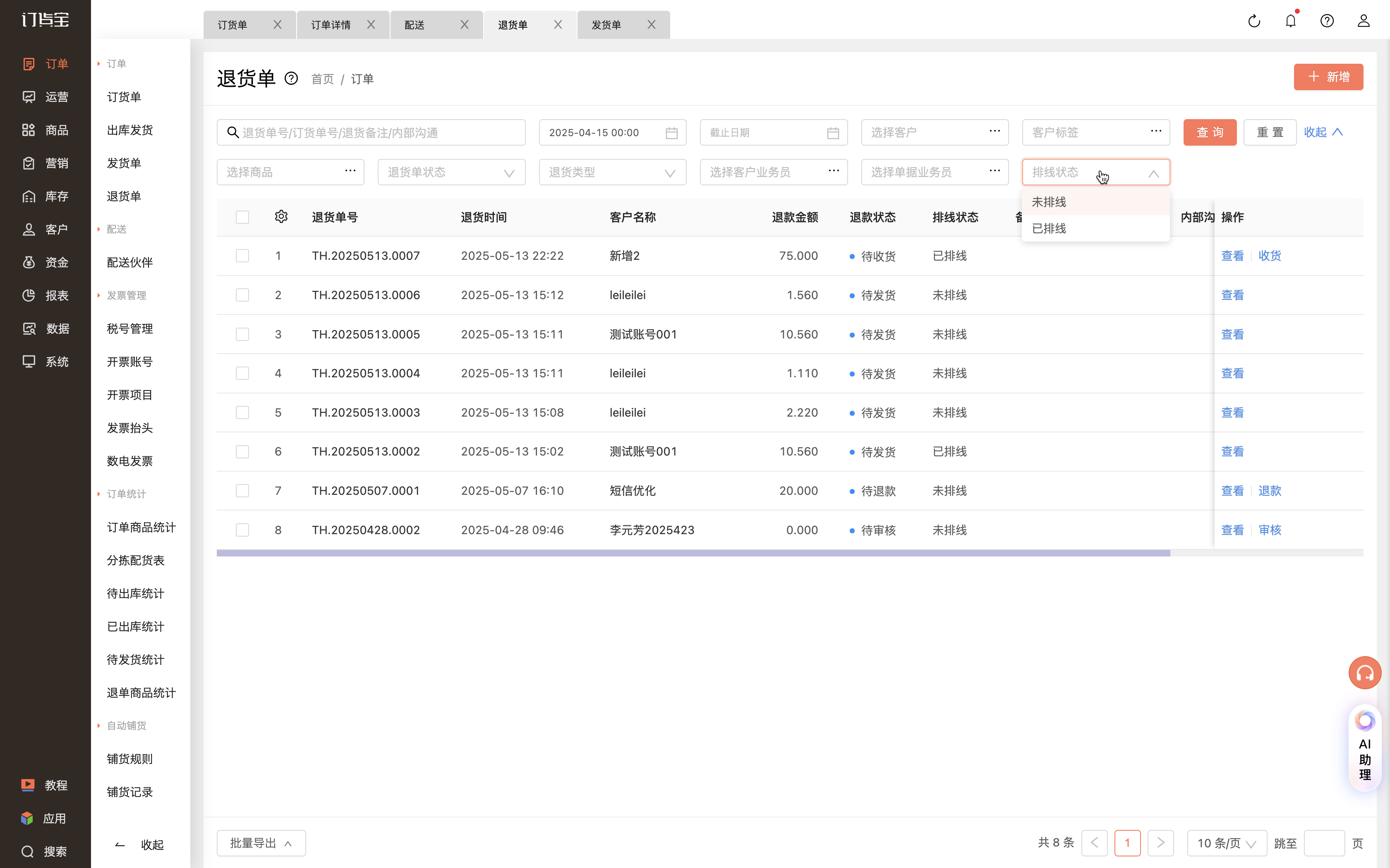1390x868 pixels.
Task: Open 出库发货 in the side menu
Action: tap(130, 130)
